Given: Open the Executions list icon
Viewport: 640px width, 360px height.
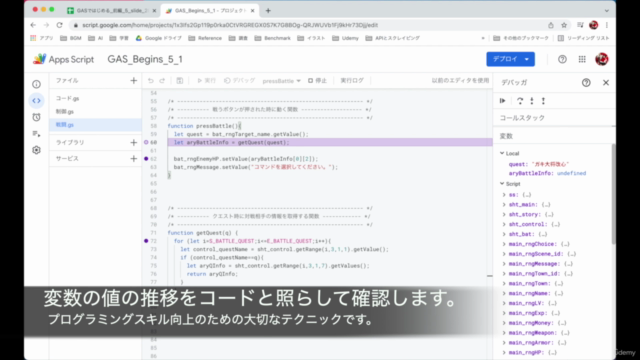Looking at the screenshot, I should pyautogui.click(x=36, y=134).
